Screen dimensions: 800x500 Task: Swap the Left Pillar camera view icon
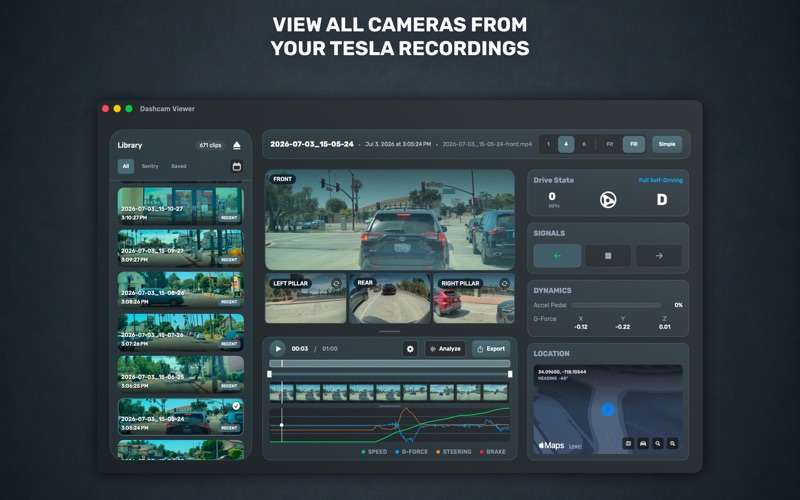[336, 283]
